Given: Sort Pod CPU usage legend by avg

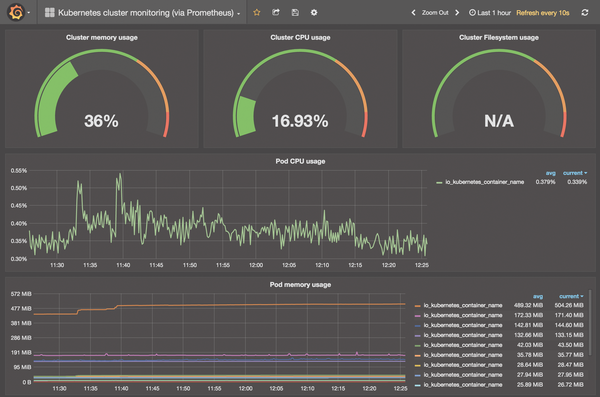Looking at the screenshot, I should tap(551, 173).
